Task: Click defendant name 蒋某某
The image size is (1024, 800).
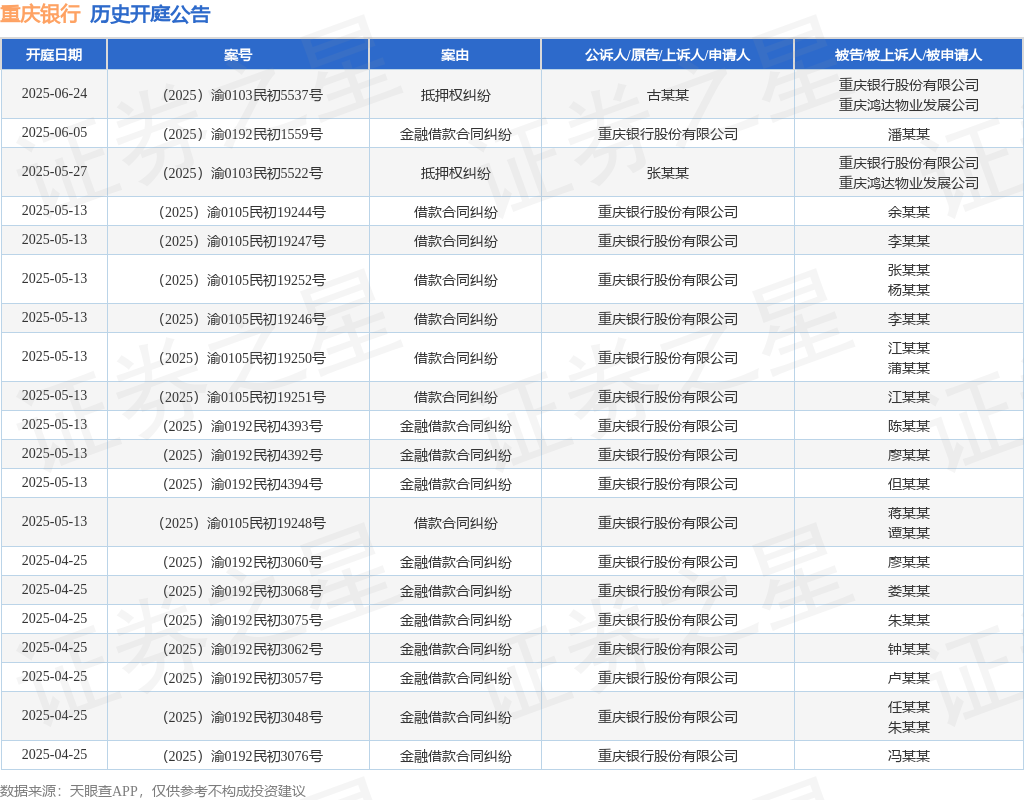Action: pos(908,513)
